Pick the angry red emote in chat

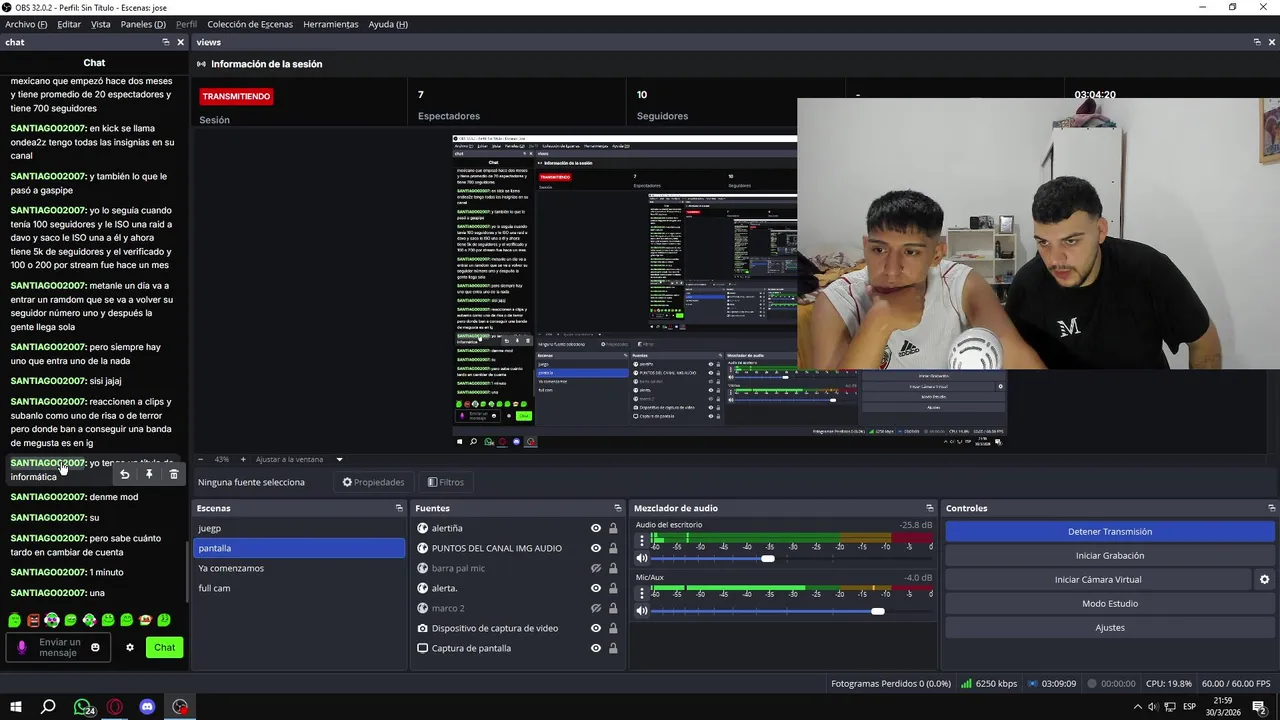(x=33, y=620)
